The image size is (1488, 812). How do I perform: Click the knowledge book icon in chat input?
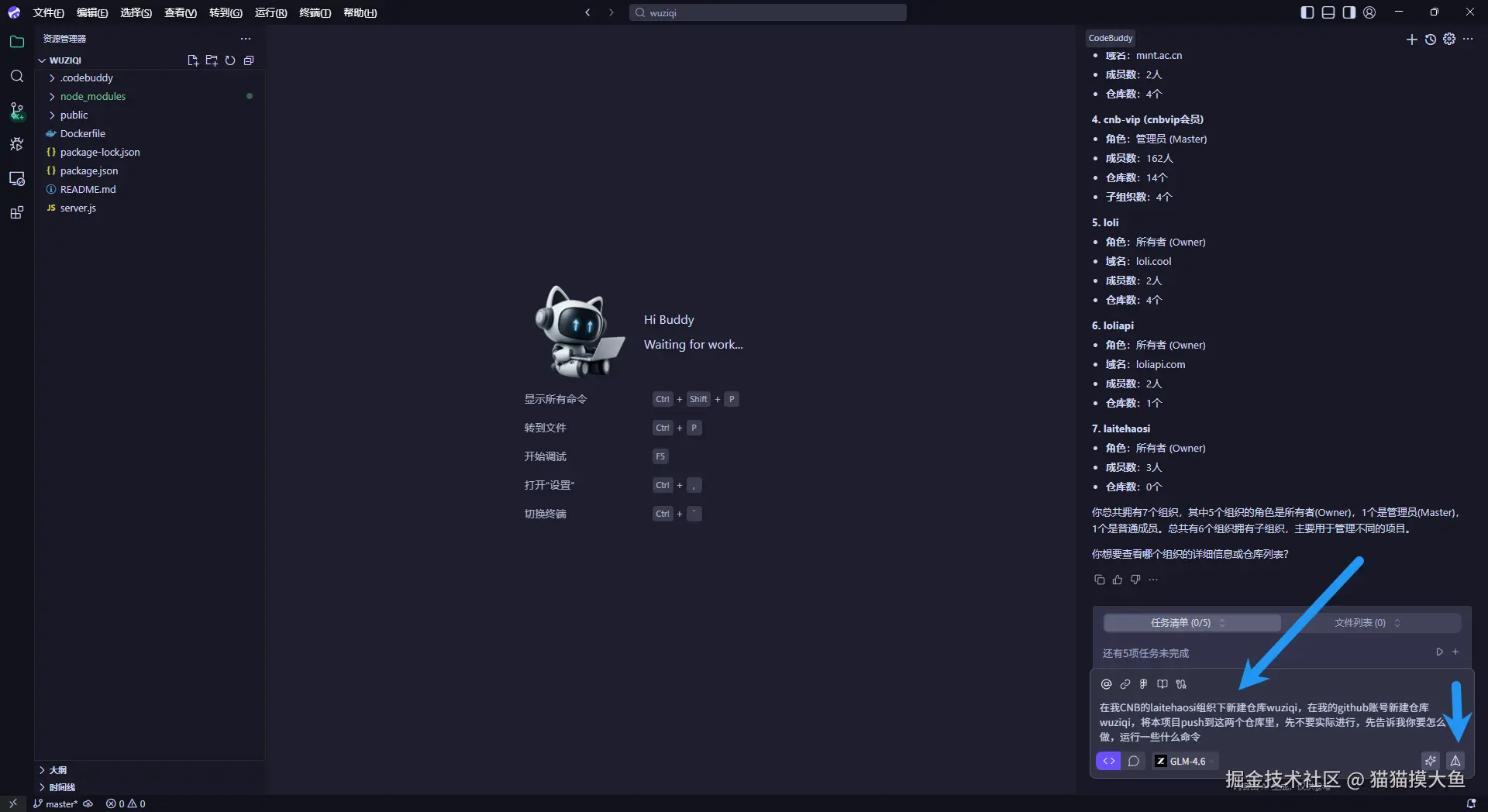pyautogui.click(x=1162, y=684)
